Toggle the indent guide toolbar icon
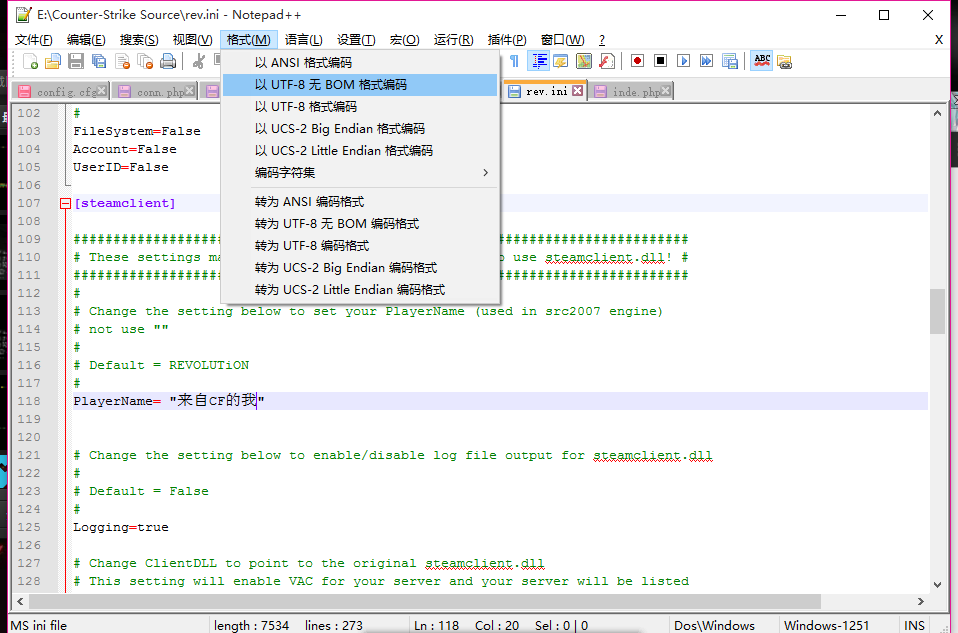 point(539,61)
